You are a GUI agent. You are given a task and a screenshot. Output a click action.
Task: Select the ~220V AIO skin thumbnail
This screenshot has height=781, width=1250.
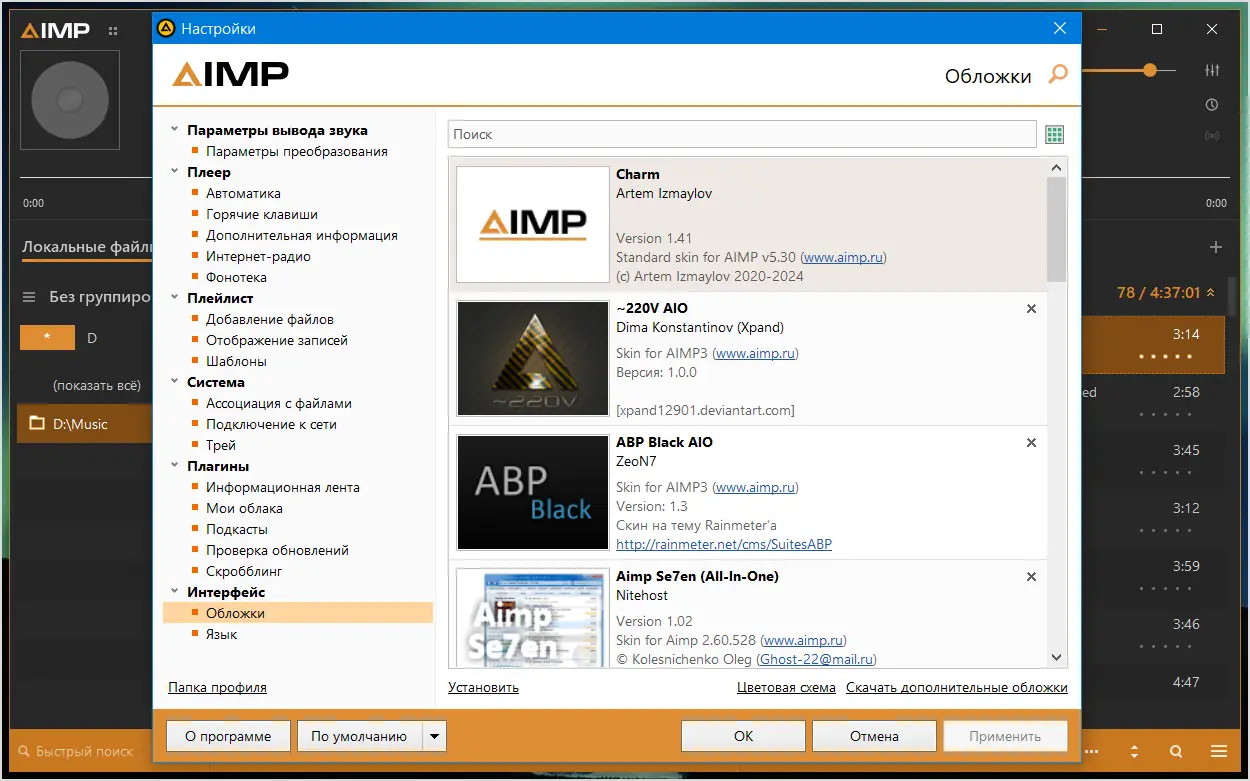(x=533, y=358)
